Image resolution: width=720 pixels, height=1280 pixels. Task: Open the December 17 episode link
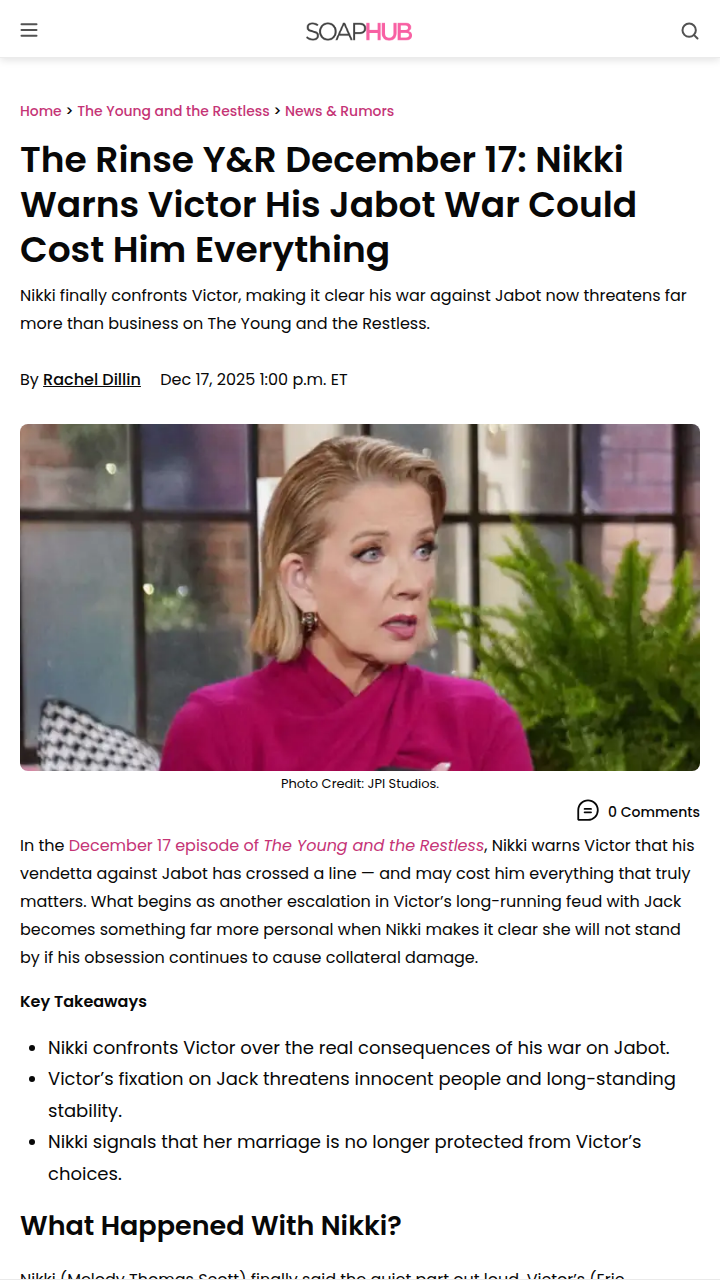(x=277, y=845)
